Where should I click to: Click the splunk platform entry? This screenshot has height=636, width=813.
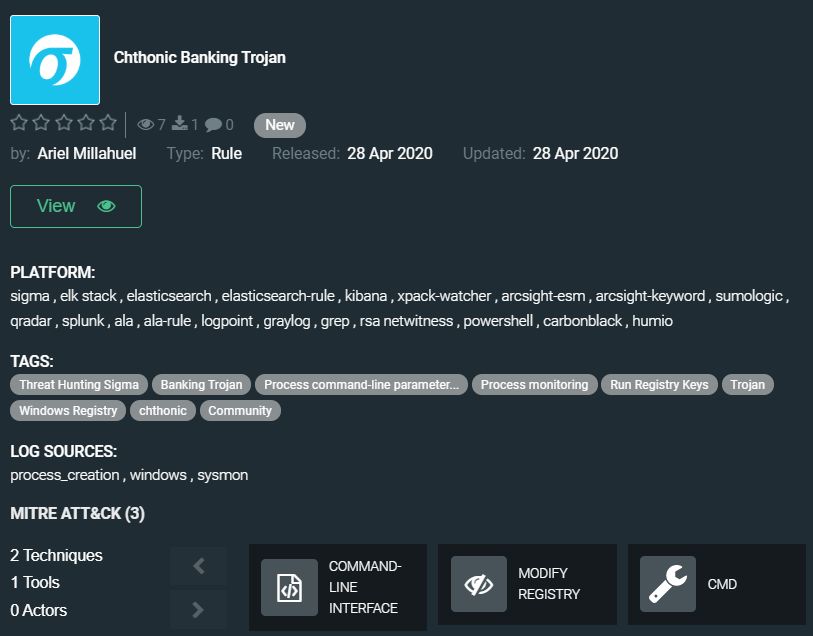pyautogui.click(x=83, y=321)
